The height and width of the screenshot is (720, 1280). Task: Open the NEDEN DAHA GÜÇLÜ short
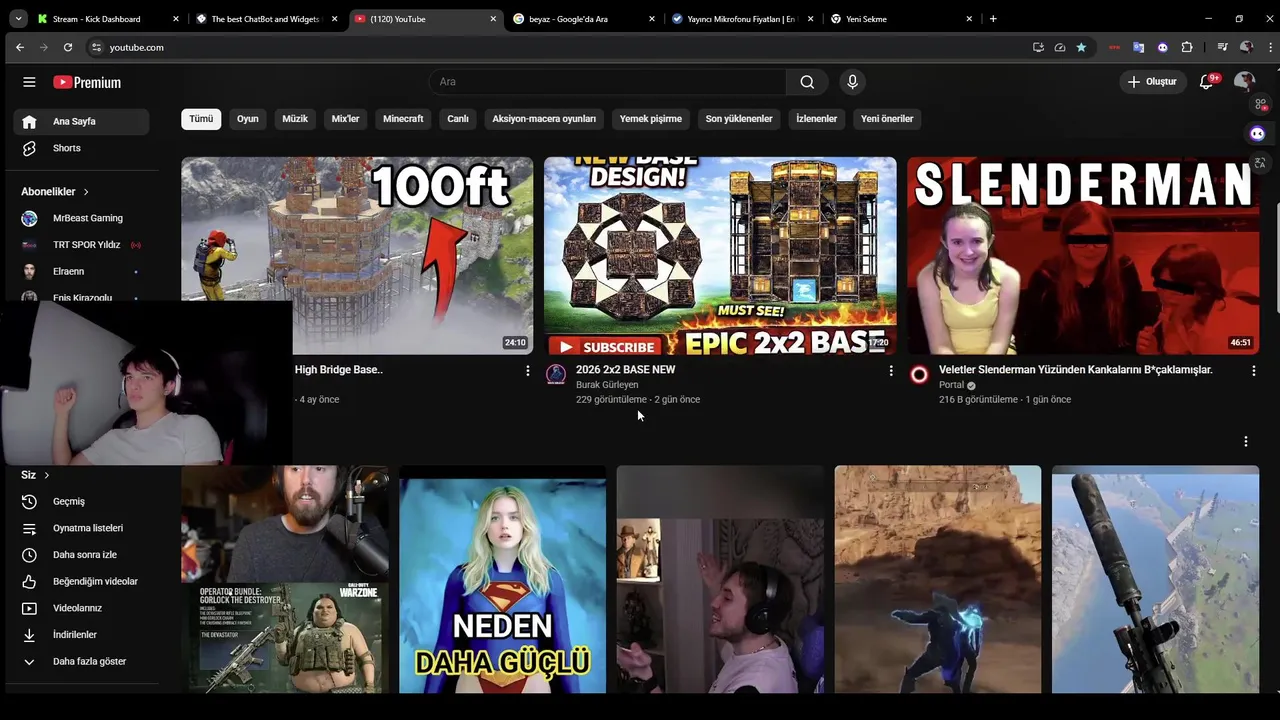point(502,579)
